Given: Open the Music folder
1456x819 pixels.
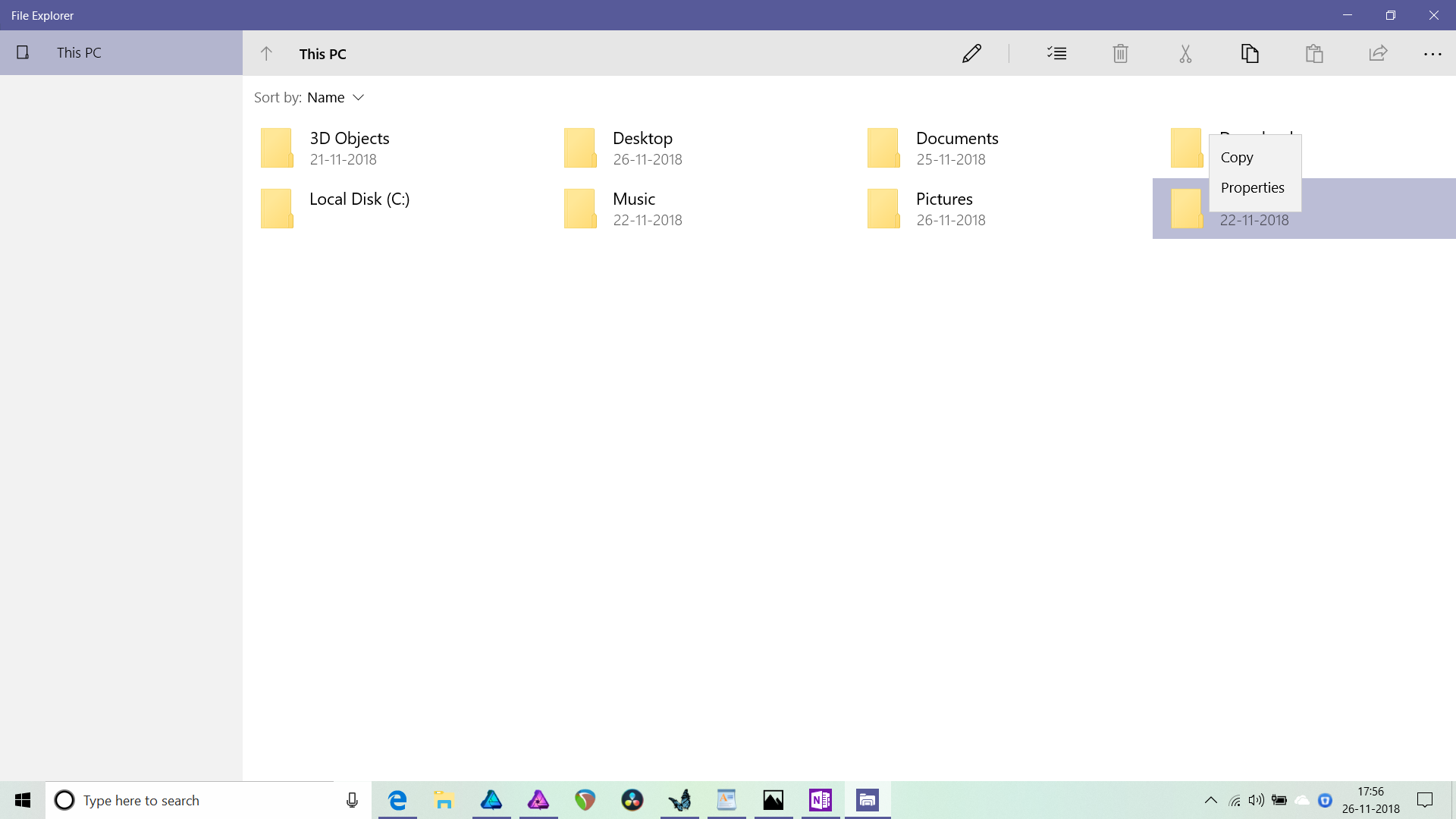Looking at the screenshot, I should point(633,208).
